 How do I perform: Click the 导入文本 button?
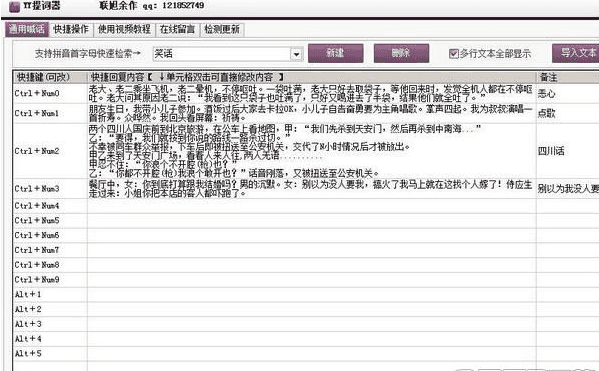(576, 53)
